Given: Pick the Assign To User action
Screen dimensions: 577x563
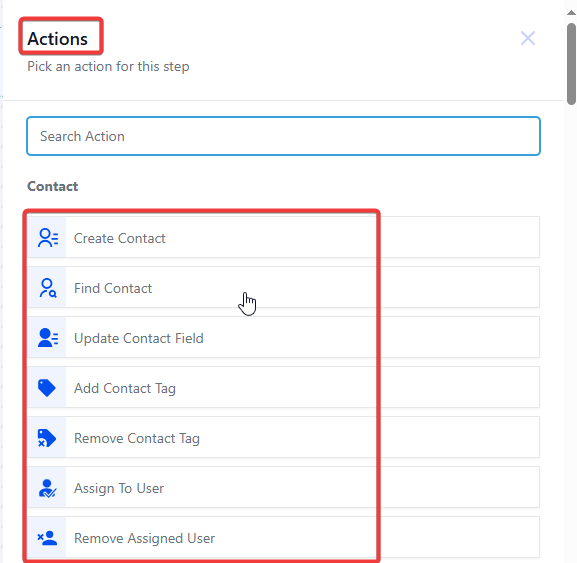Looking at the screenshot, I should 283,488.
